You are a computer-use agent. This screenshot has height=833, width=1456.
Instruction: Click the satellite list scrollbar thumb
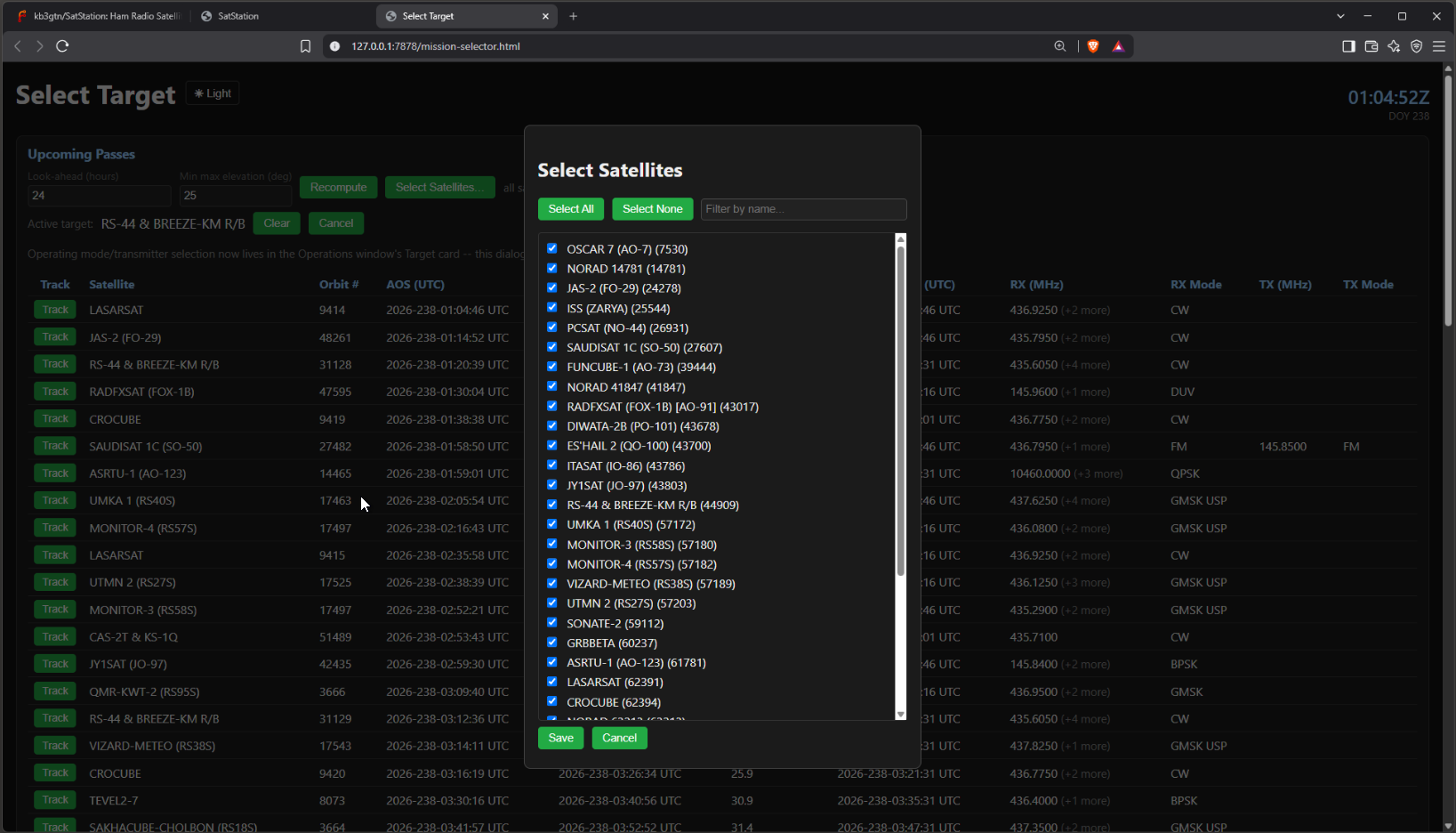coord(900,409)
